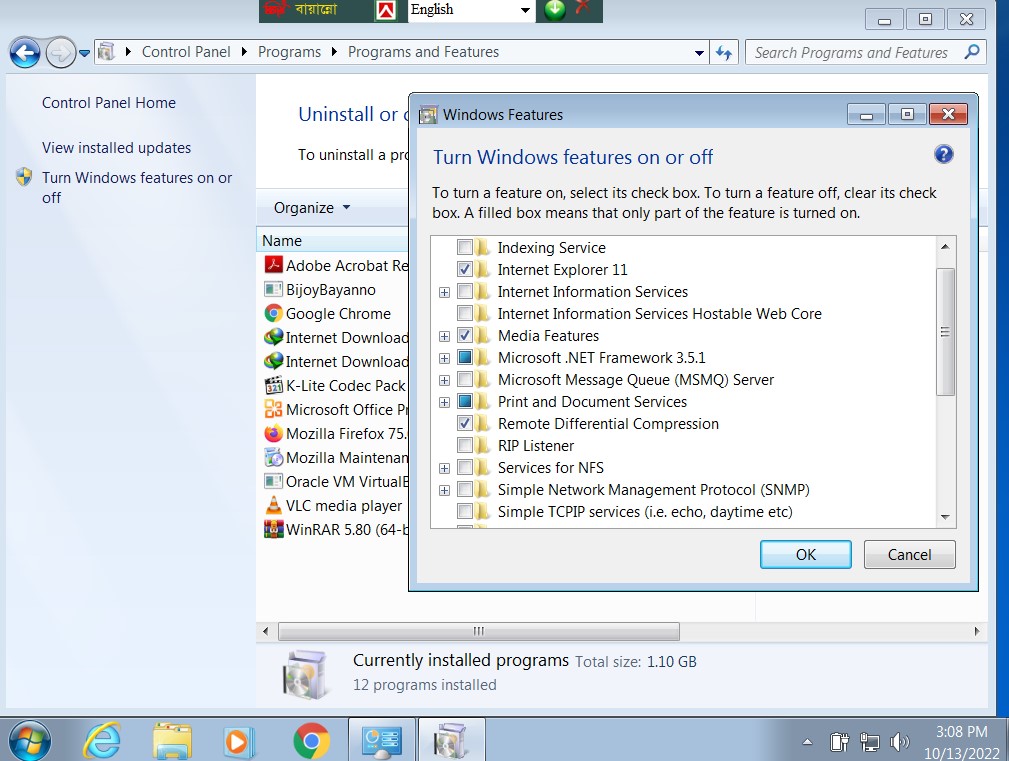
Task: Launch Internet Explorer from the taskbar
Action: (x=102, y=740)
